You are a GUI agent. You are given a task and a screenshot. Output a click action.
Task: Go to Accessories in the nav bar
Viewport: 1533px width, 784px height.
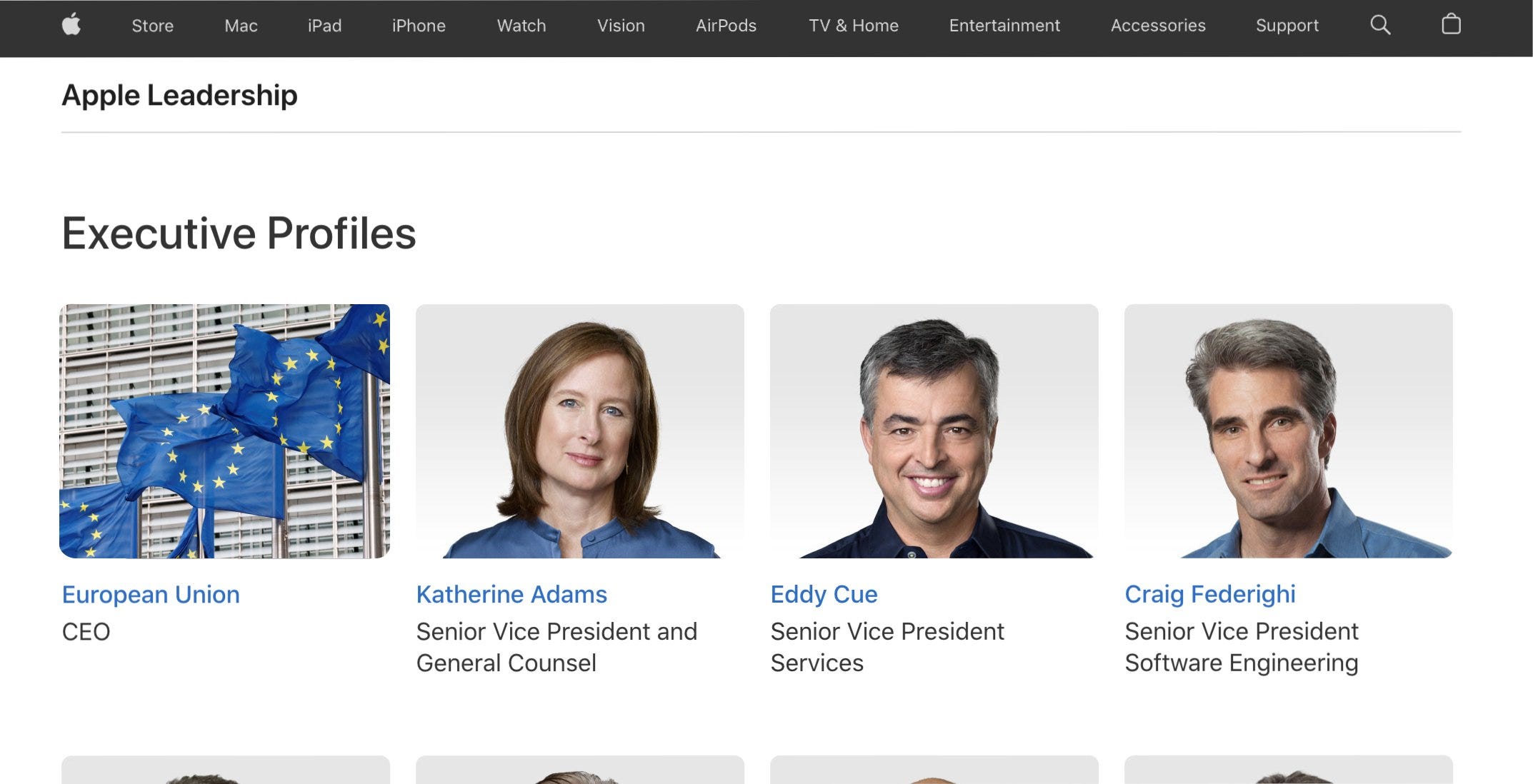(1158, 26)
